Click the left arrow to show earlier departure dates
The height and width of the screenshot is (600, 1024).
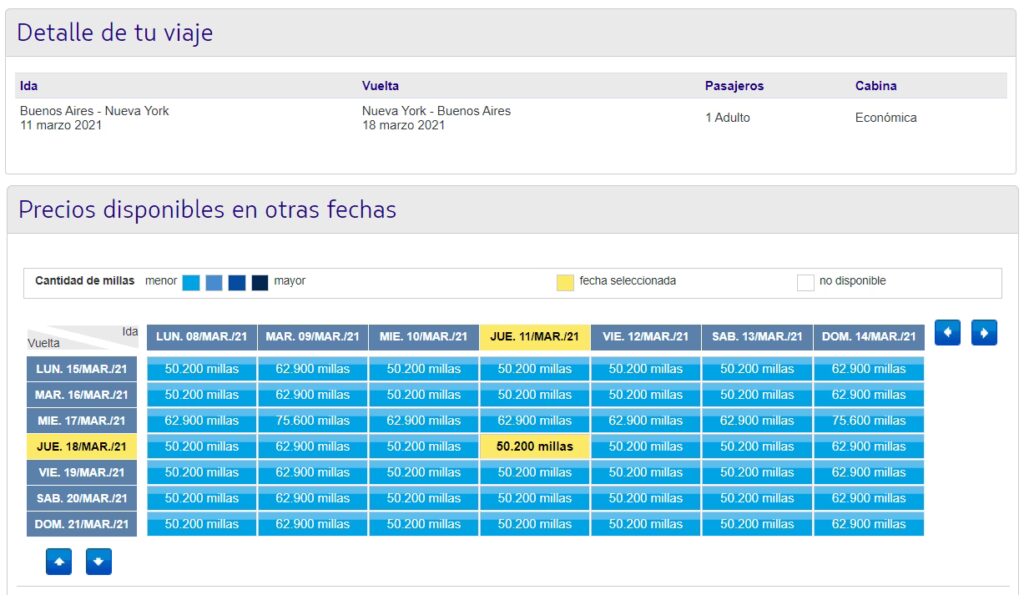click(947, 333)
